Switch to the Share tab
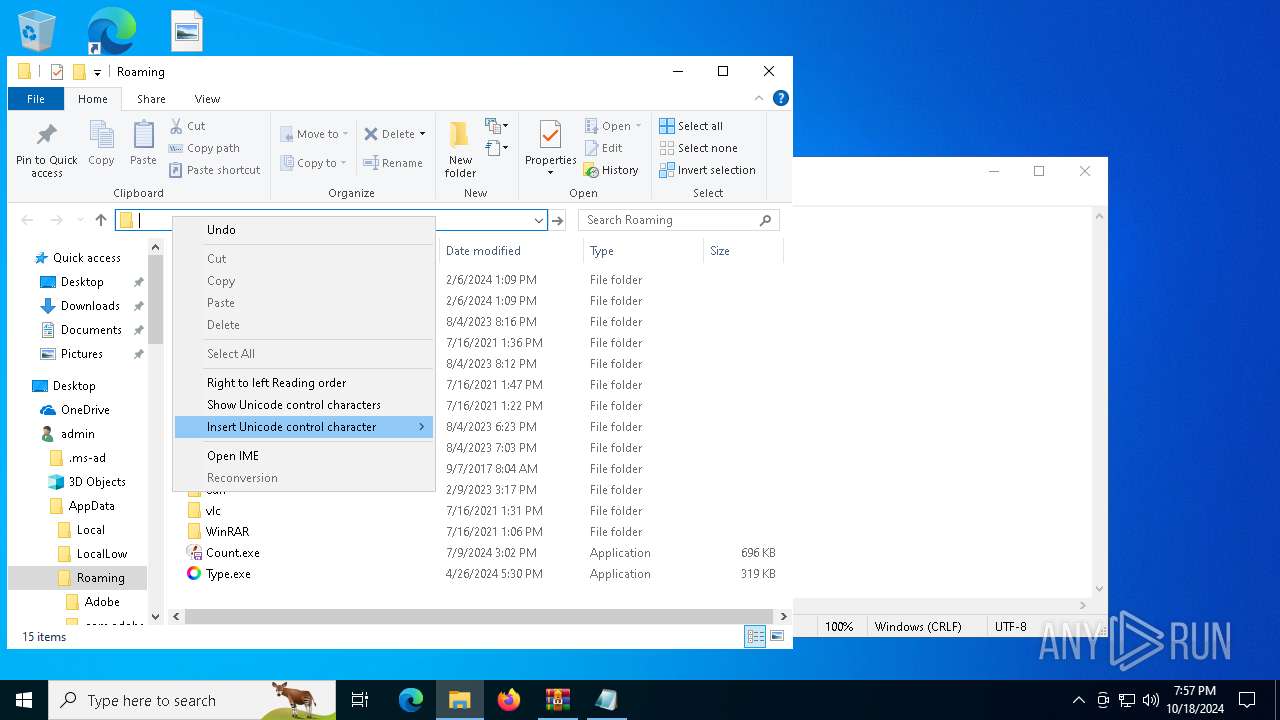Screen dimensions: 1280x720 click(x=152, y=99)
